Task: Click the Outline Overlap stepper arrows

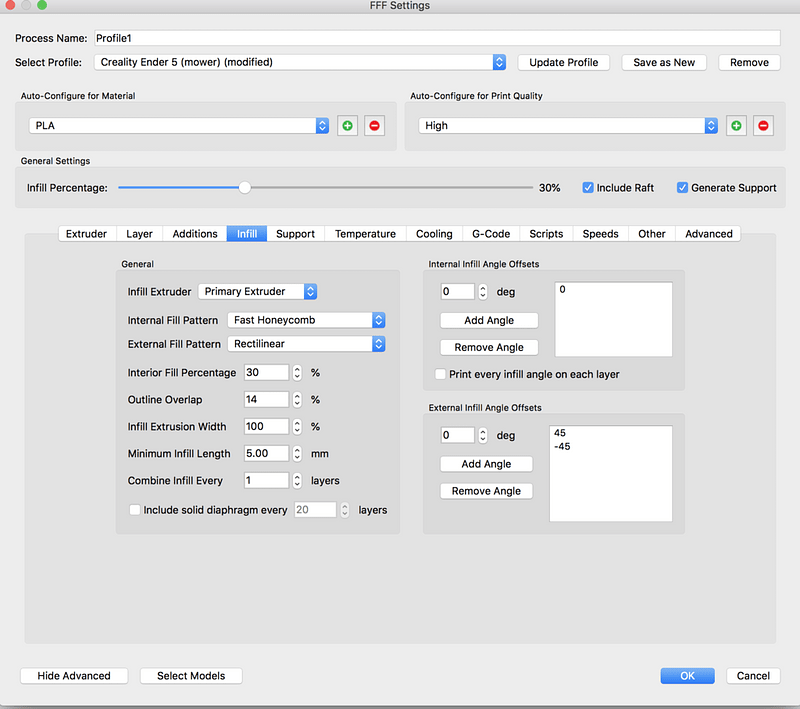Action: coord(297,399)
